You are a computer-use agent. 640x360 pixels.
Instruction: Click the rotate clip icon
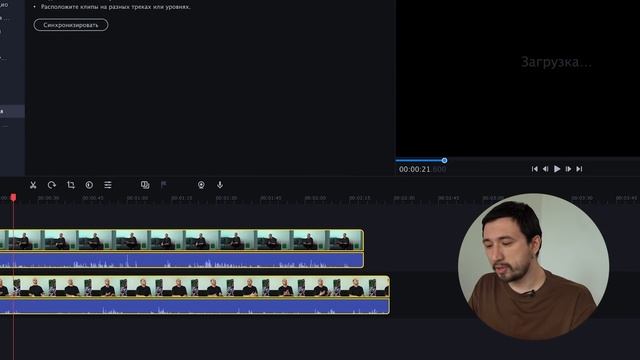[51, 185]
